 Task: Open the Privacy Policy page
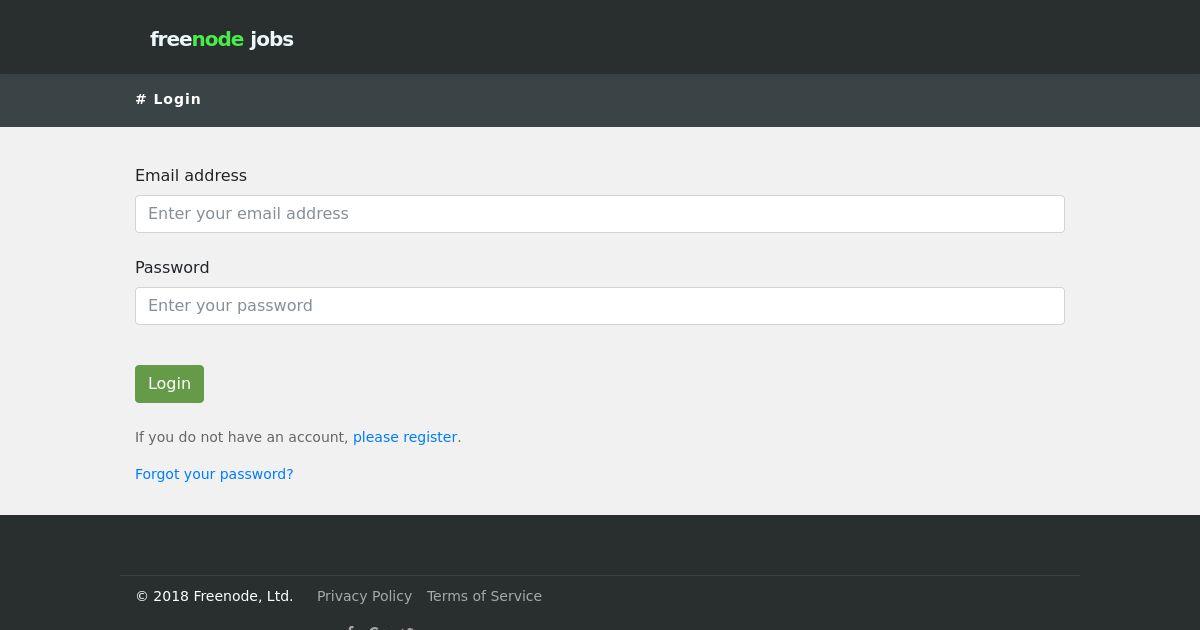point(364,596)
